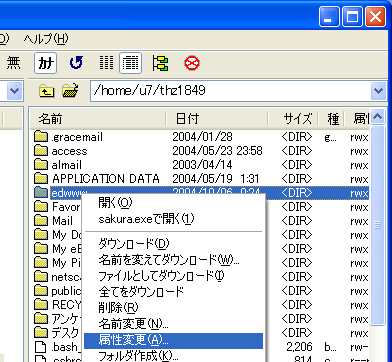Click the blue refresh arrow icon
The height and width of the screenshot is (362, 392).
tap(76, 63)
